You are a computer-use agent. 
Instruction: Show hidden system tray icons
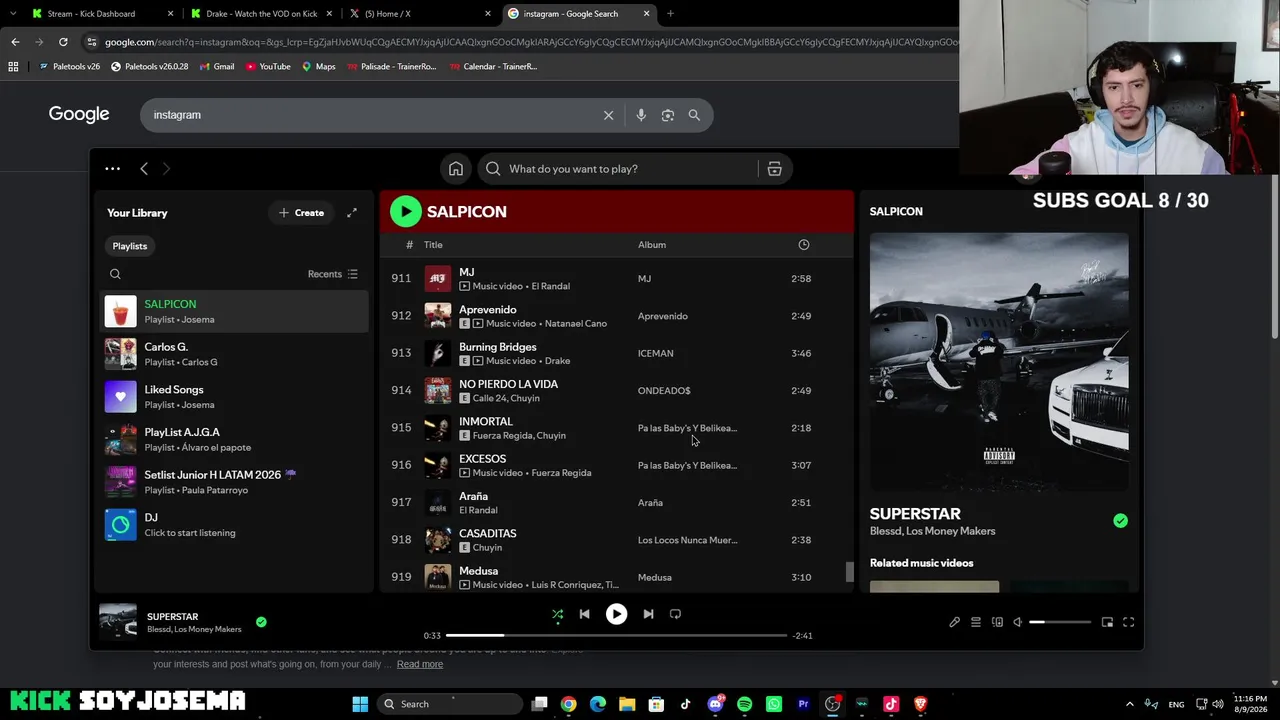(1130, 704)
